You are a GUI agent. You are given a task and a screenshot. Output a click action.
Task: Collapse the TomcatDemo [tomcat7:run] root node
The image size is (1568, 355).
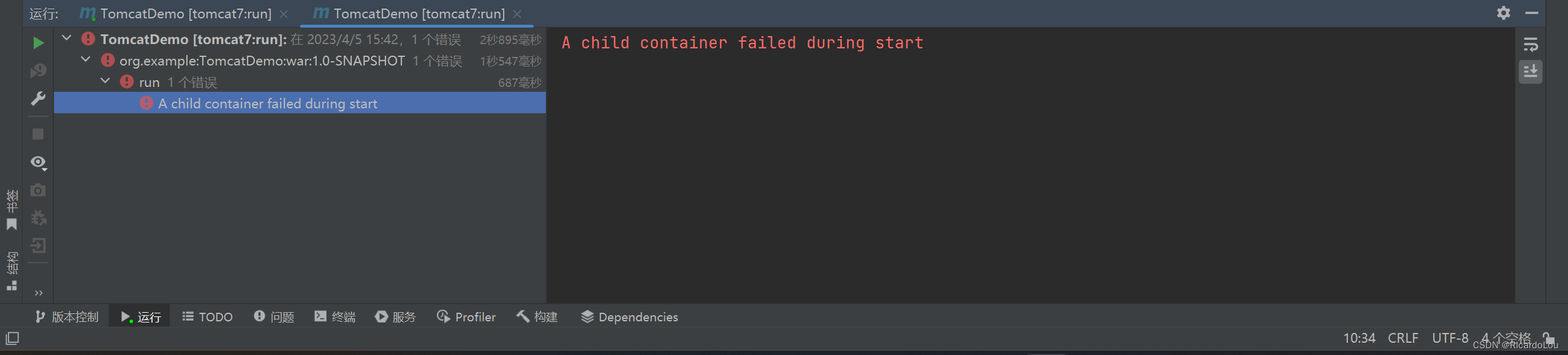point(66,38)
